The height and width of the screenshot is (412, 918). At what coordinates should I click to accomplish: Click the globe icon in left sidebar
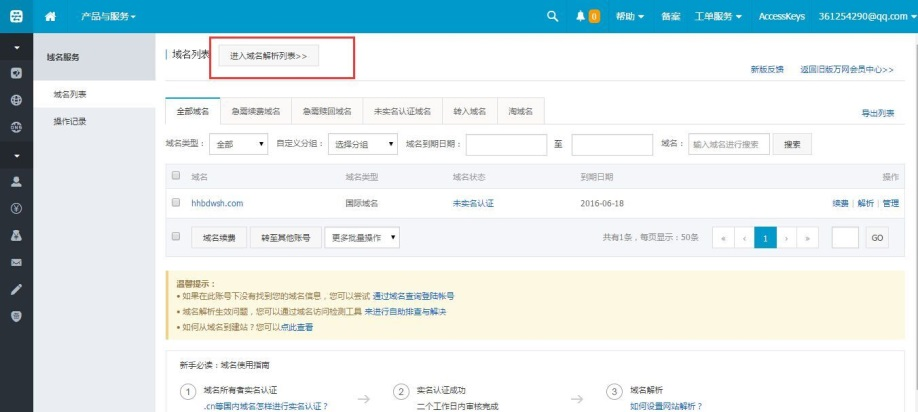click(16, 100)
